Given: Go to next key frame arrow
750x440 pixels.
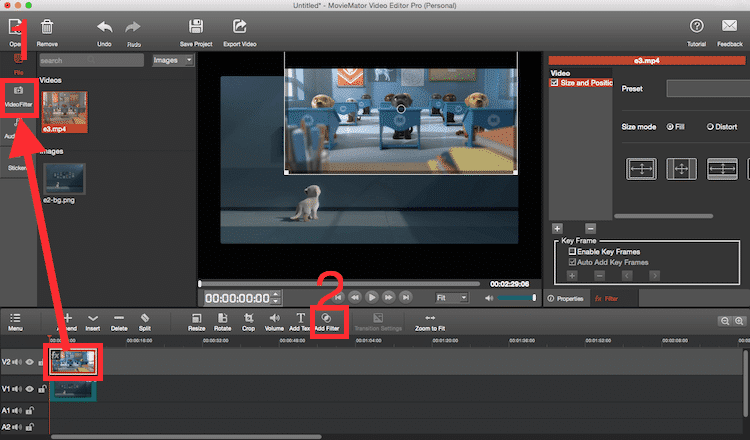Looking at the screenshot, I should (x=654, y=275).
